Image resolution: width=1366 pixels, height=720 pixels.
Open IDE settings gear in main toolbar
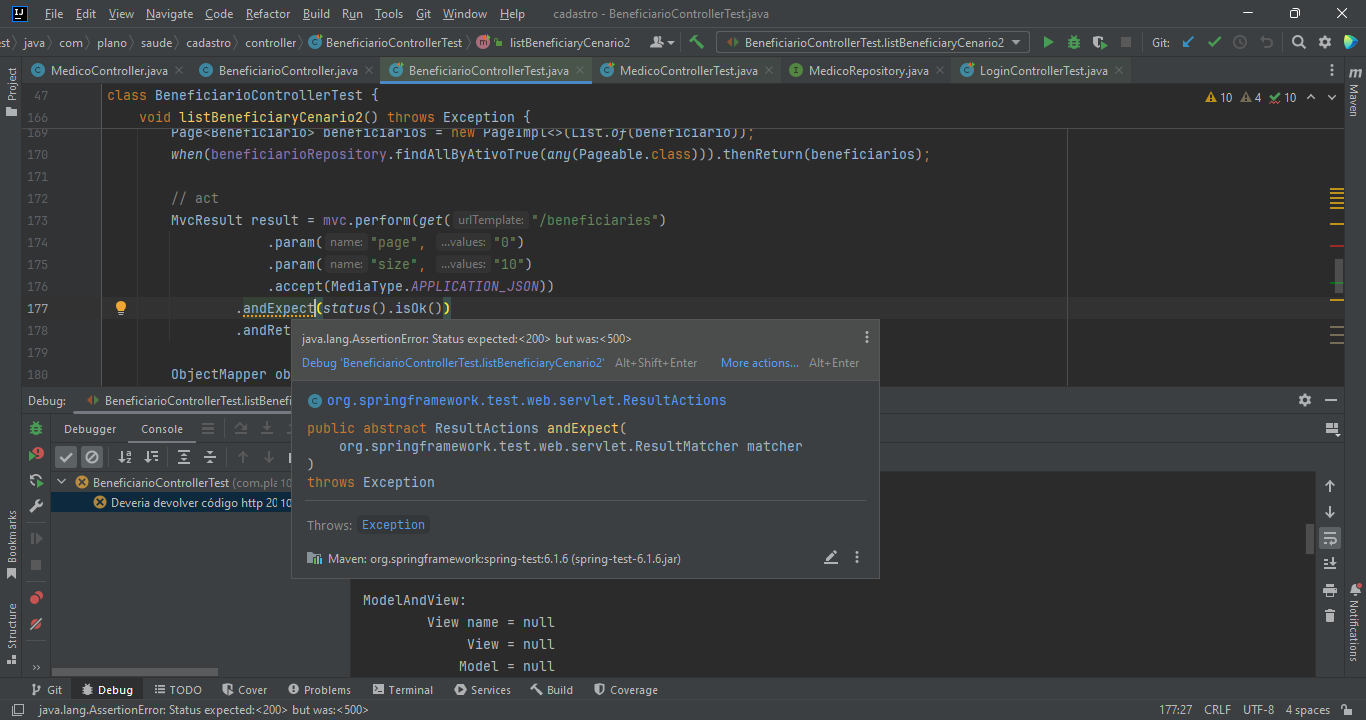(1324, 43)
